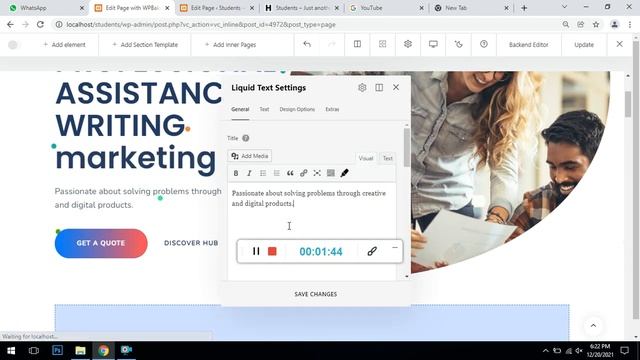Viewport: 640px width, 360px height.
Task: Open the templates grid icon
Action: (382, 44)
